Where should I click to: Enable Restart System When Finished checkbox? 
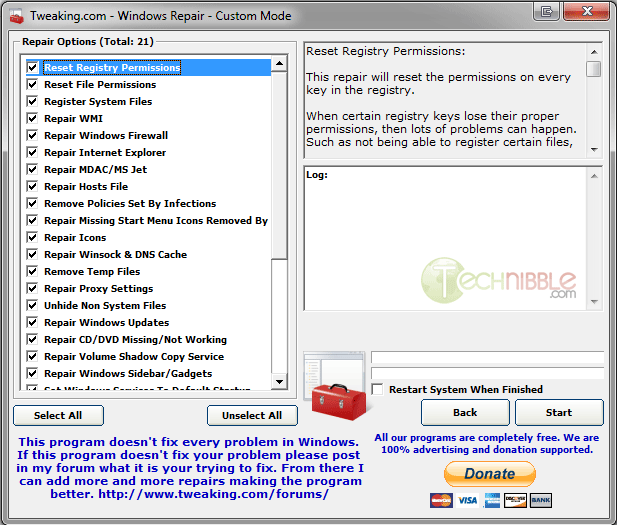pyautogui.click(x=377, y=389)
